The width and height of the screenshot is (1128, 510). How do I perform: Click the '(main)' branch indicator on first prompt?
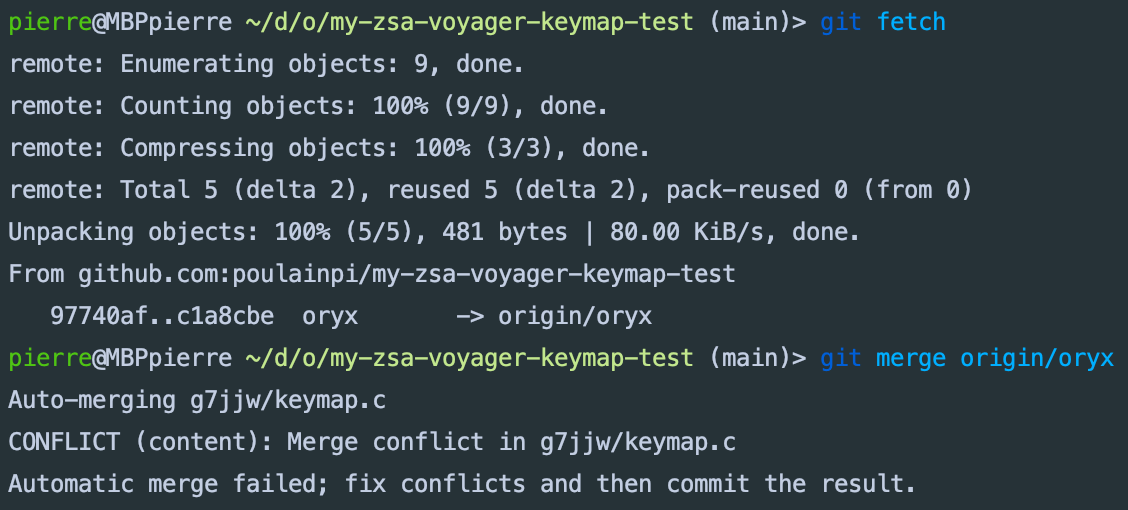pyautogui.click(x=750, y=22)
